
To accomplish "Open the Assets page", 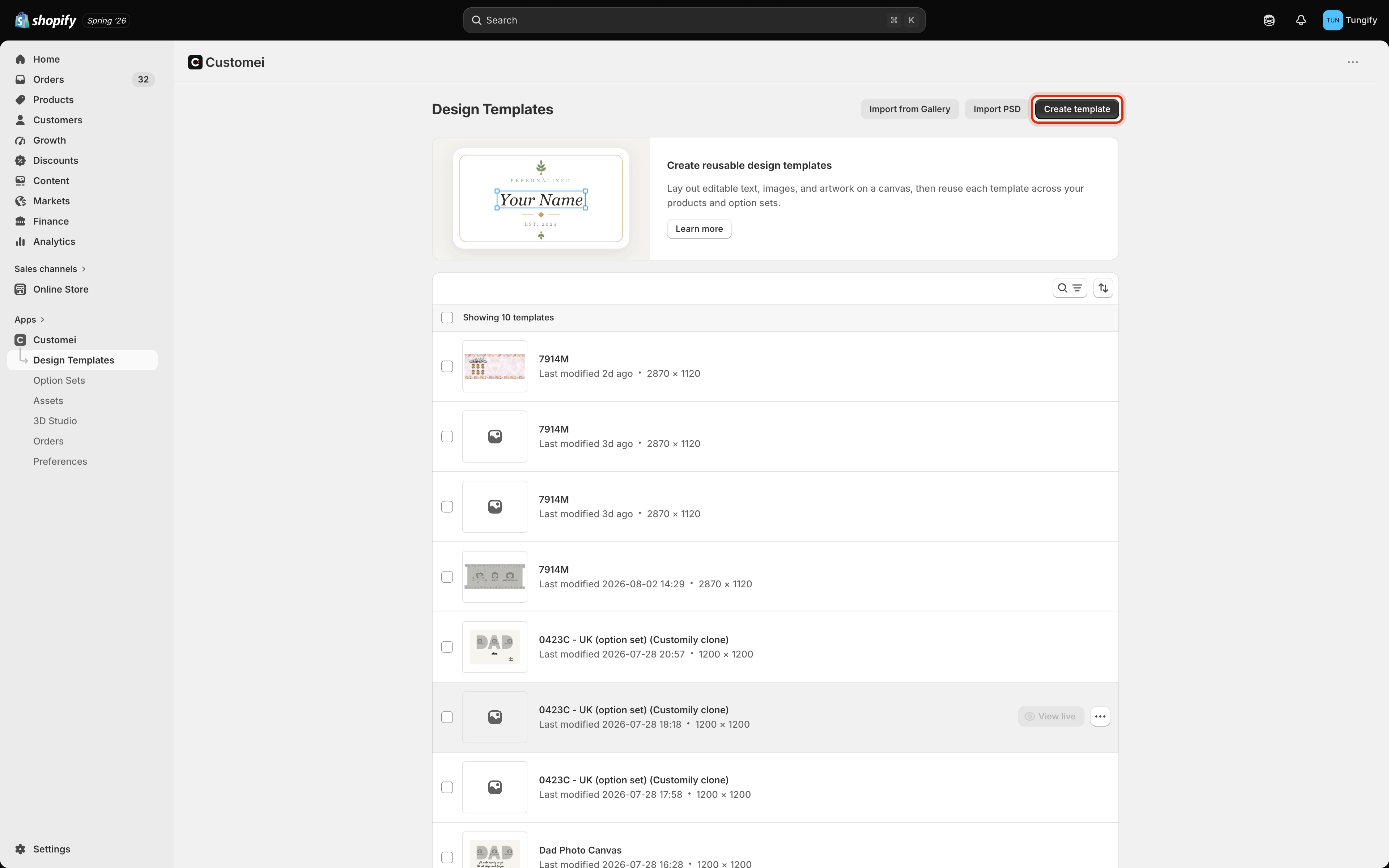I will coord(48,401).
